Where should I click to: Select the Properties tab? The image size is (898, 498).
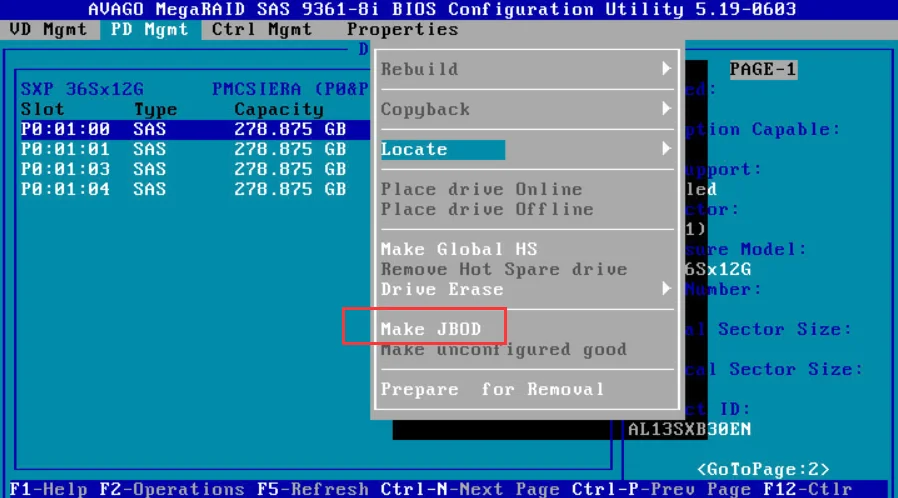(x=403, y=29)
